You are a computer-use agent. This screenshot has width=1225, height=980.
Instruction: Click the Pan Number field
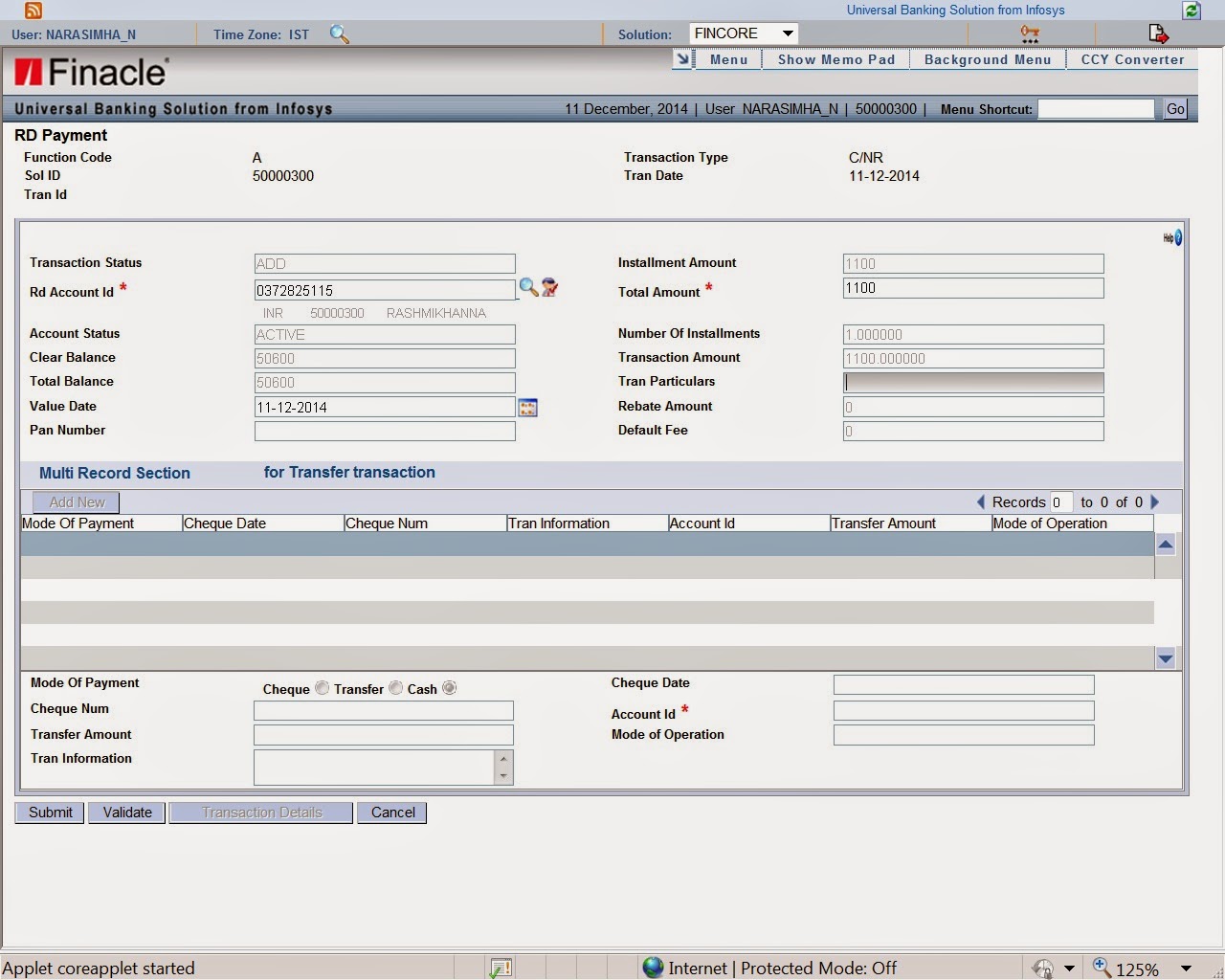point(385,431)
